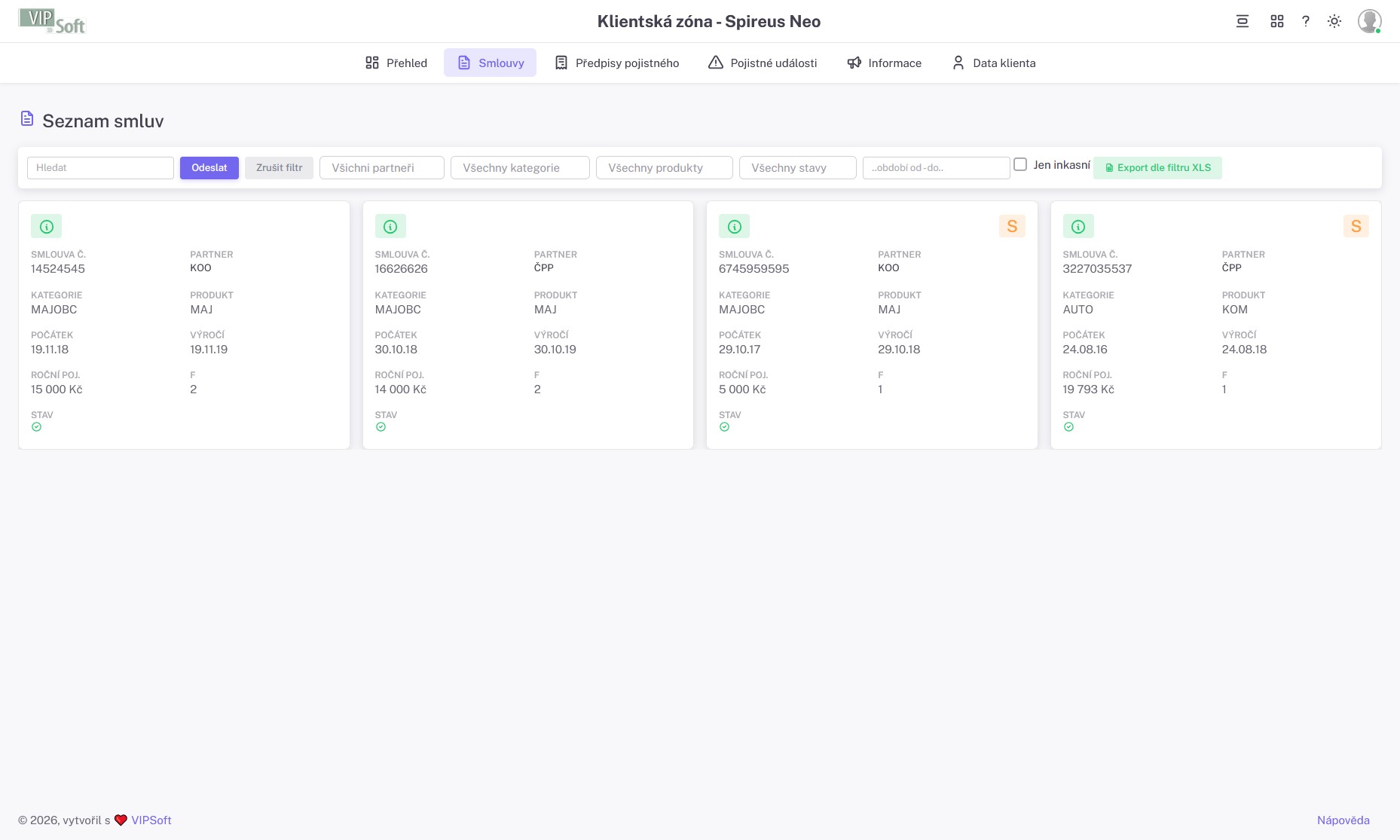Click annual premium 19 793 Kč
This screenshot has width=1400, height=840.
coord(1088,389)
